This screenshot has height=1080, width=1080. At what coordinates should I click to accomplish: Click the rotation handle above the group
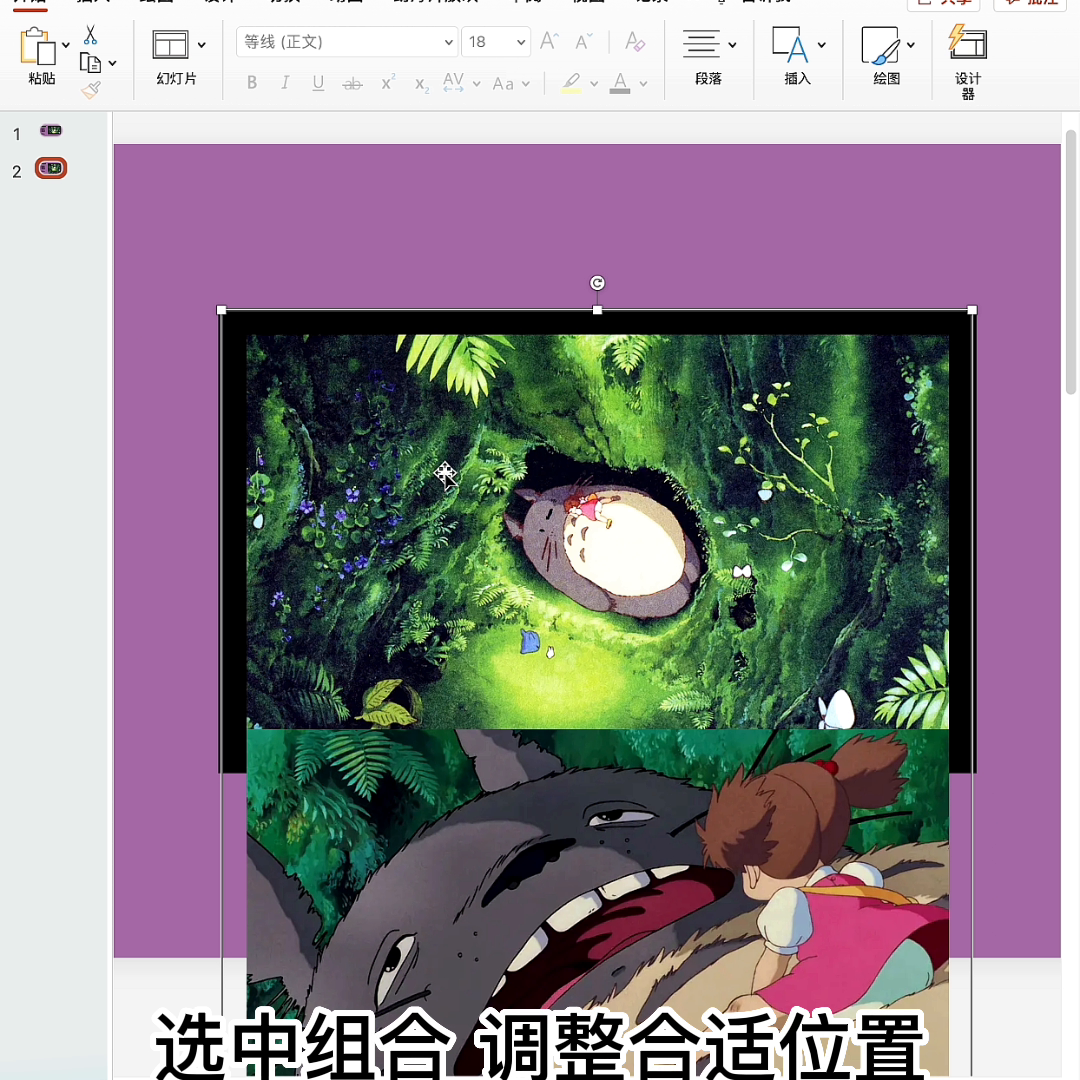pos(597,283)
